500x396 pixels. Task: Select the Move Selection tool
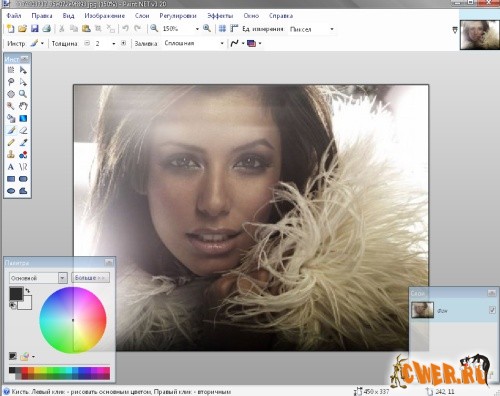coord(23,82)
